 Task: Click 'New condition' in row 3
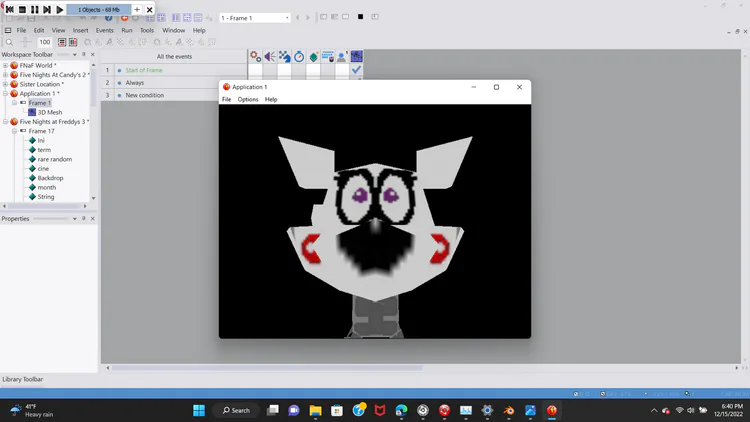point(144,95)
